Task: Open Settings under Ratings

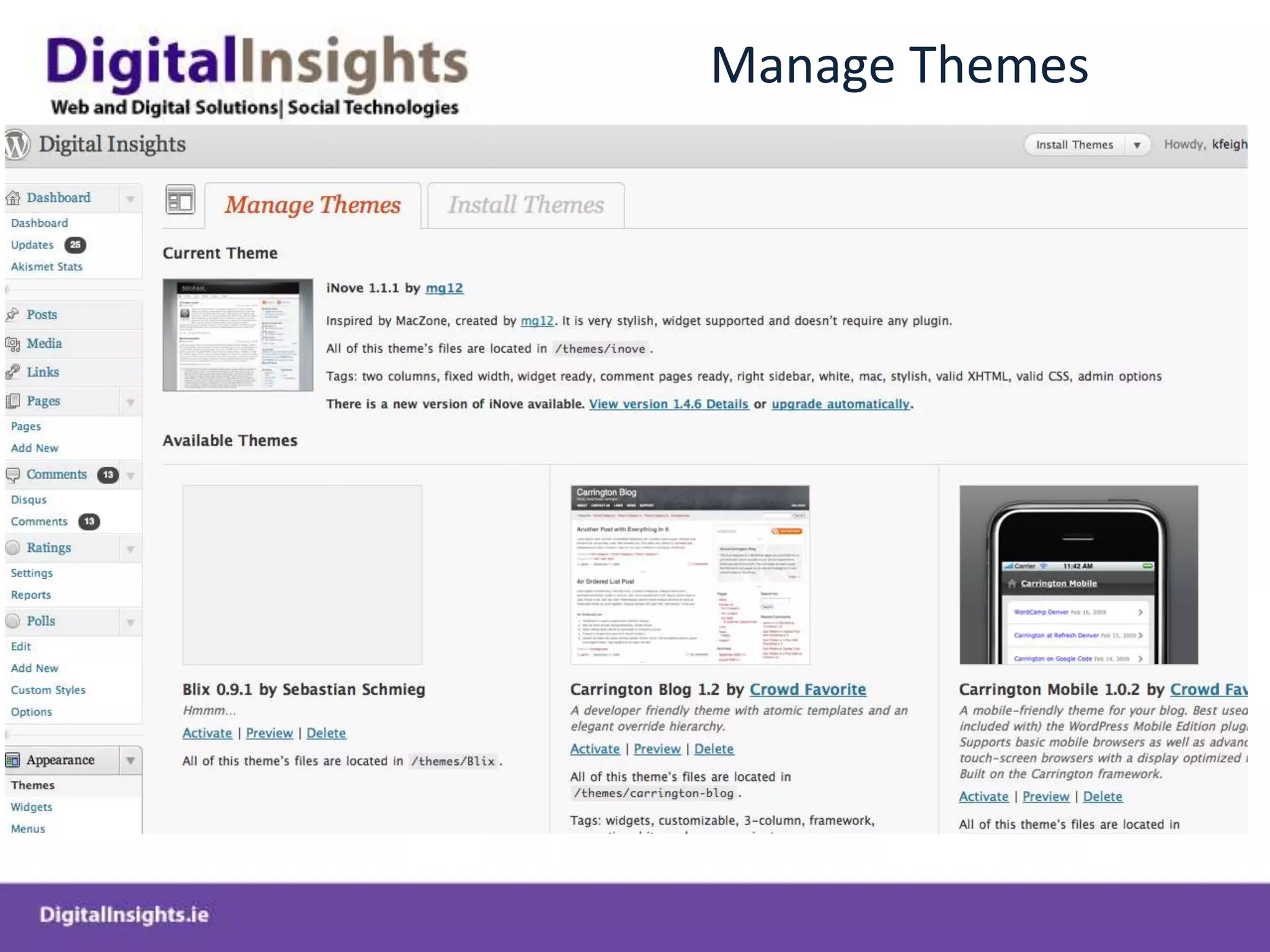Action: point(32,573)
